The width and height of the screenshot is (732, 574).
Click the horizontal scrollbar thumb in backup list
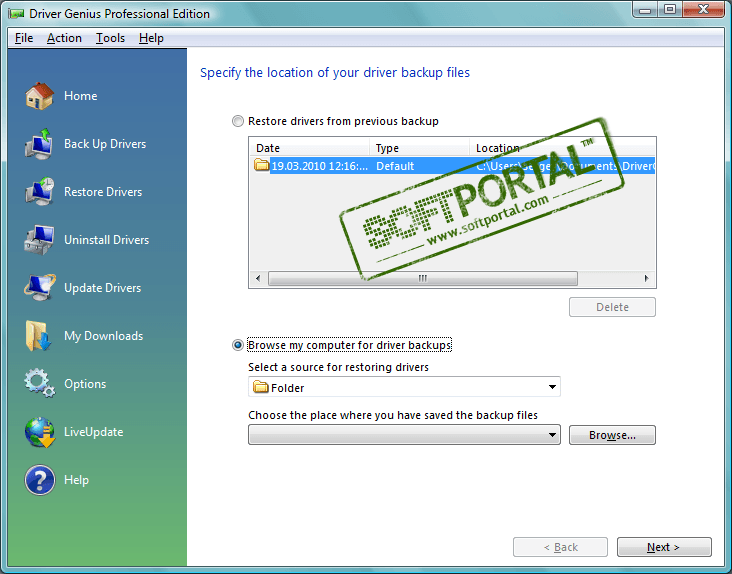pyautogui.click(x=423, y=278)
